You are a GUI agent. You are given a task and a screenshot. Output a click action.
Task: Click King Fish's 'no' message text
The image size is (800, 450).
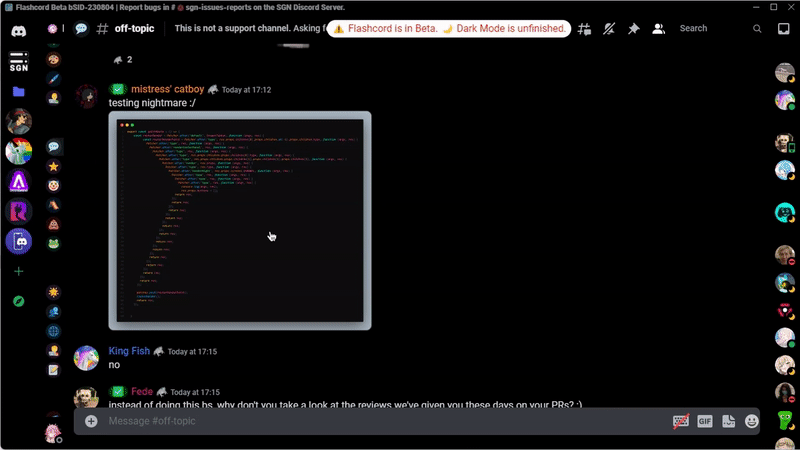[114, 365]
